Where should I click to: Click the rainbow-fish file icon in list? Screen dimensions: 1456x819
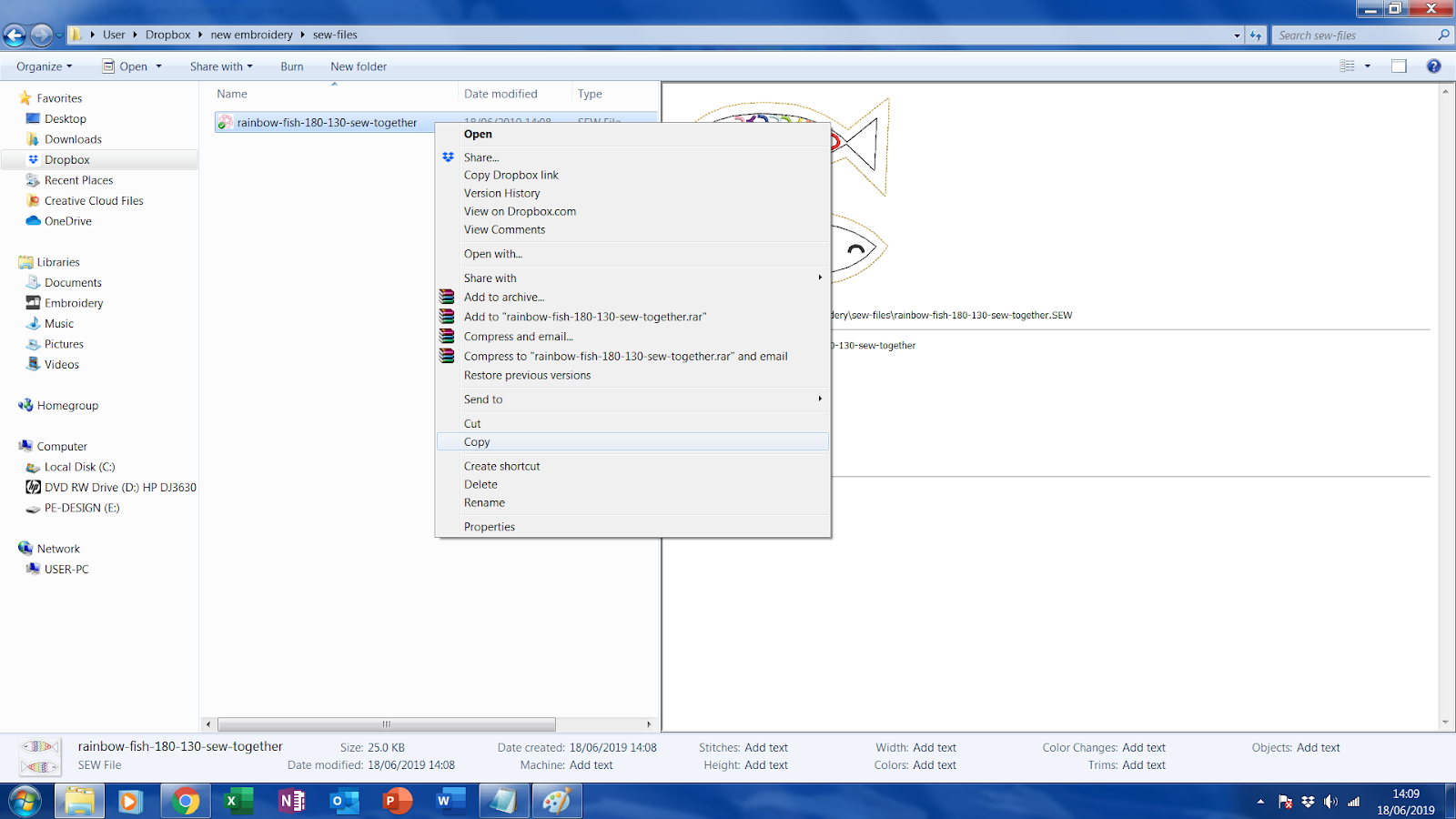coord(225,123)
